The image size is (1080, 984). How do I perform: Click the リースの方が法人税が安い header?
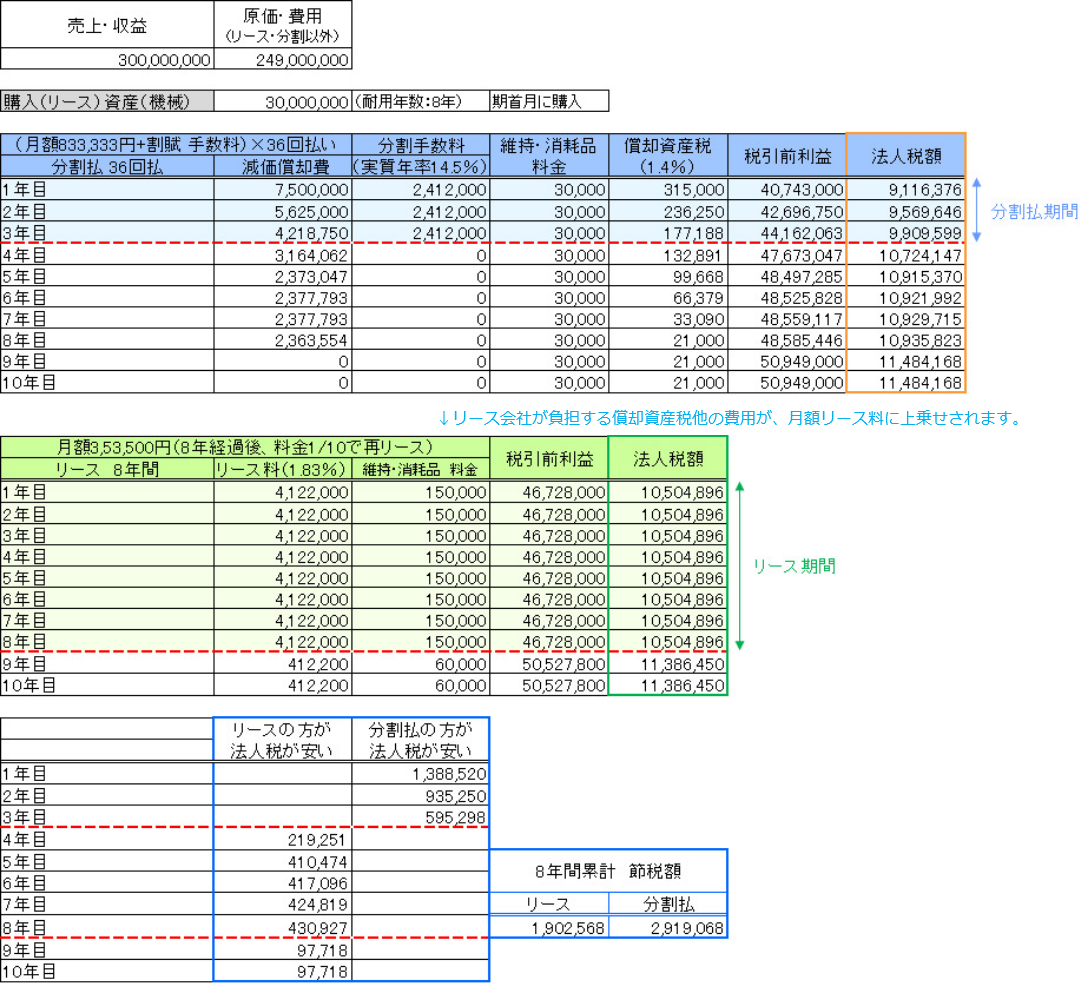pyautogui.click(x=283, y=740)
